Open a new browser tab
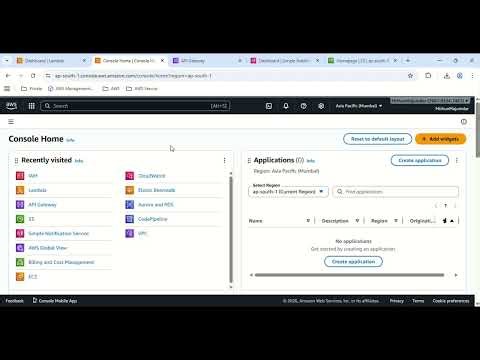 408,61
